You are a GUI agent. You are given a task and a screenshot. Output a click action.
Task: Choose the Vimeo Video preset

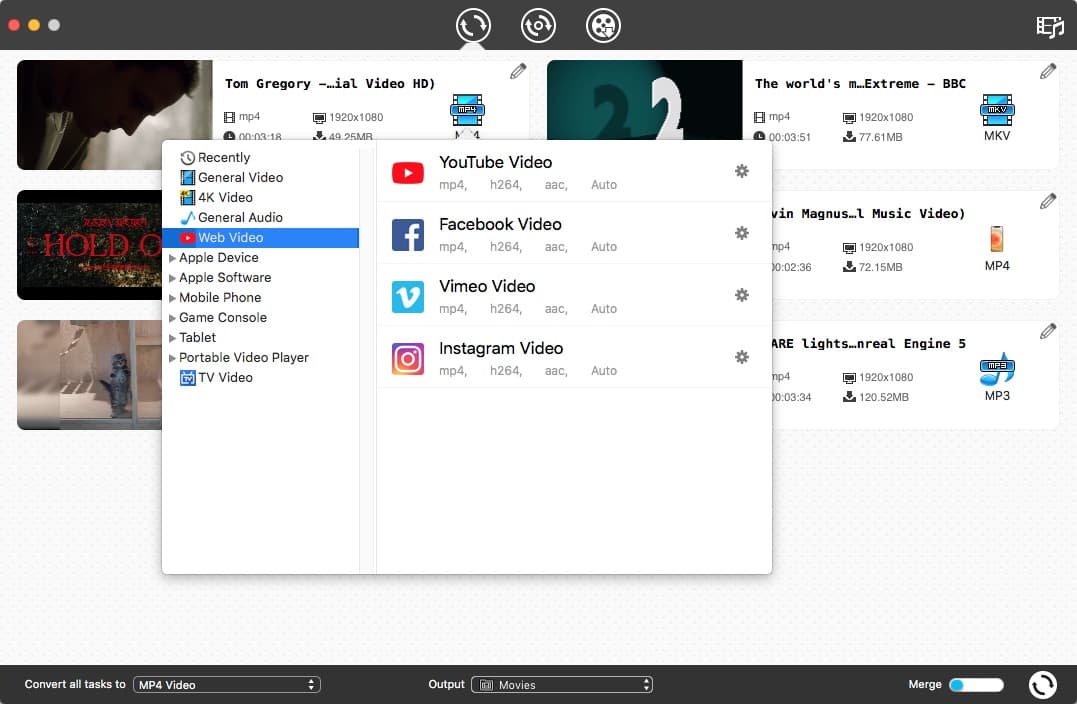pyautogui.click(x=574, y=295)
